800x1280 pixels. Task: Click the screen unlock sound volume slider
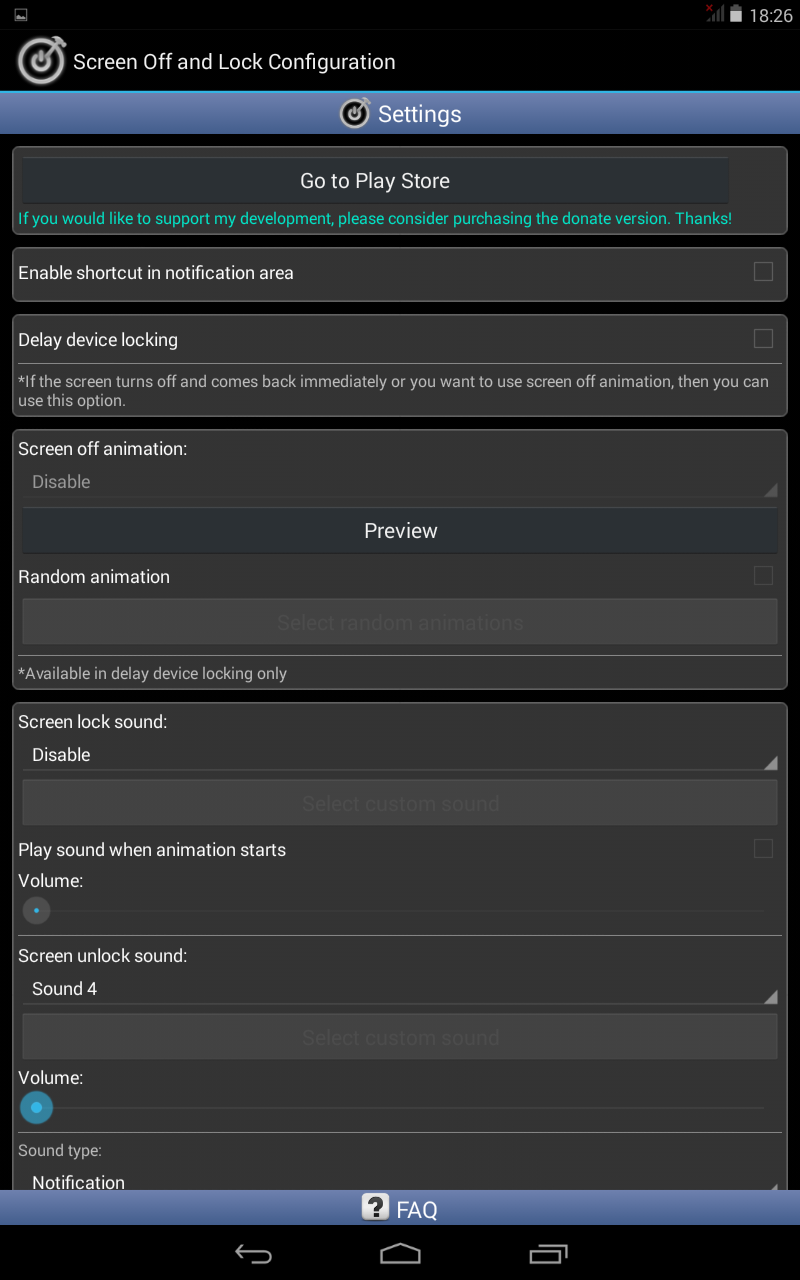(x=400, y=1108)
